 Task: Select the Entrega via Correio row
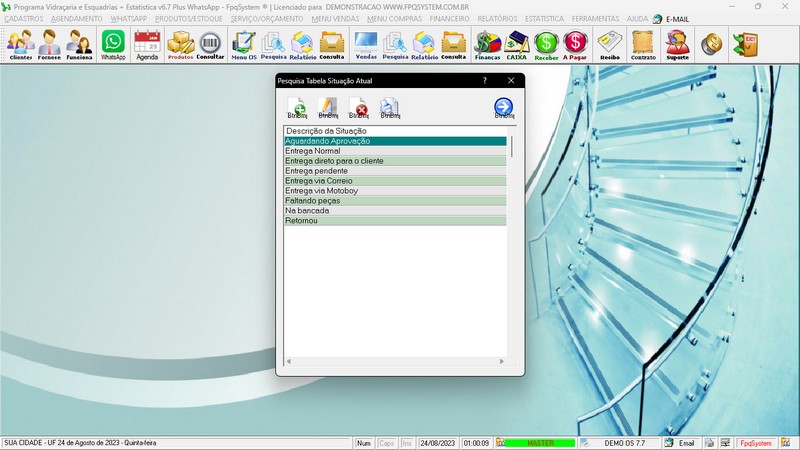(395, 181)
